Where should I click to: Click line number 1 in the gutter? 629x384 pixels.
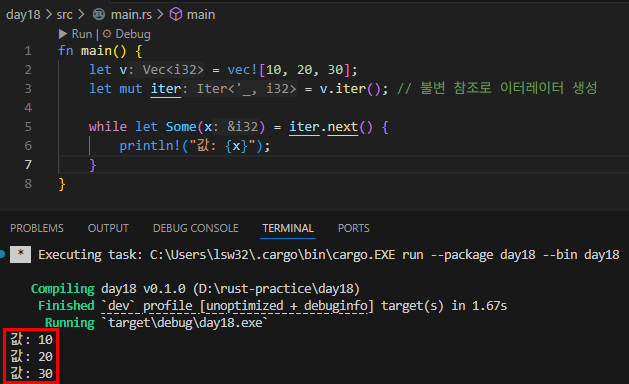pos(28,51)
